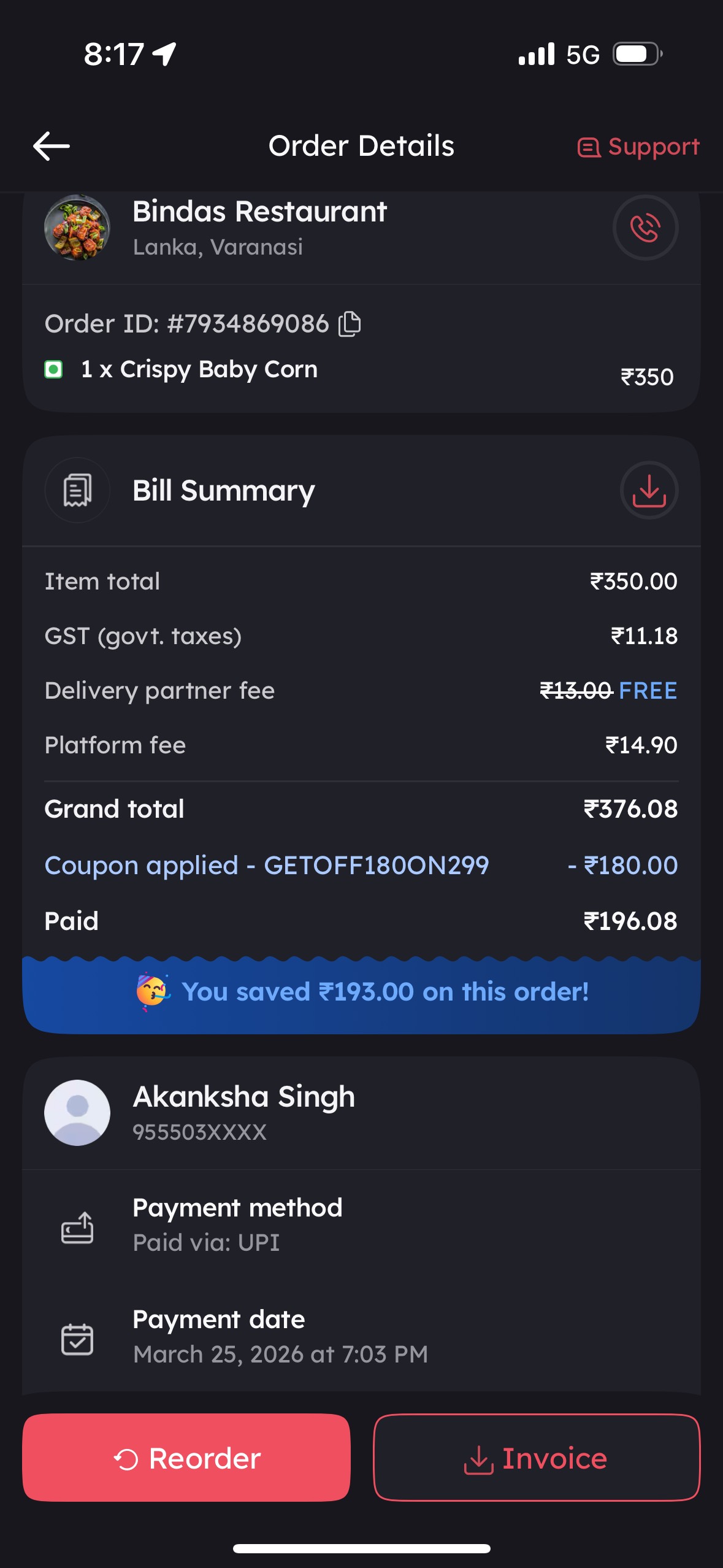Tap the coupon applied GETOFF180ON299 line
The image size is (723, 1568).
(267, 866)
